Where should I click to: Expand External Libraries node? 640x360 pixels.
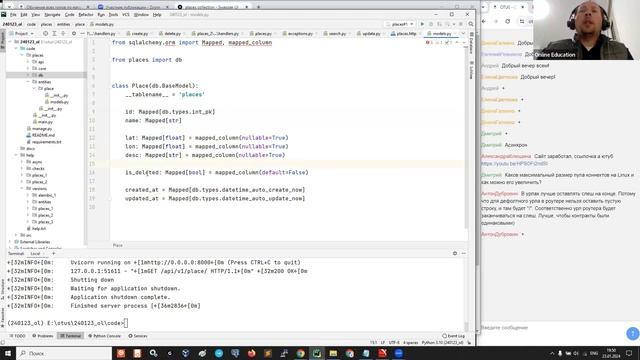pos(10,242)
